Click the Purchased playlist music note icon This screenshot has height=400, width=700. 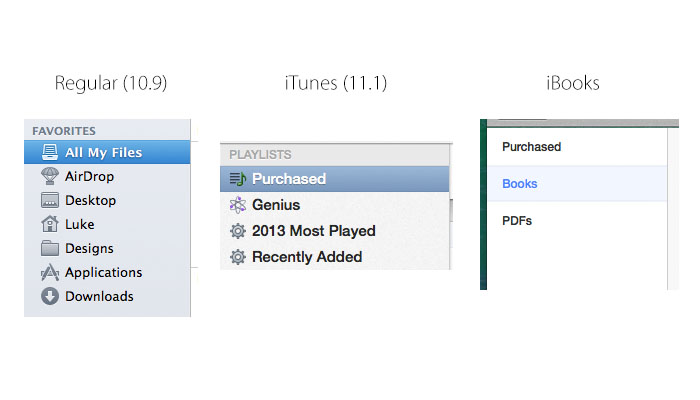tap(238, 179)
